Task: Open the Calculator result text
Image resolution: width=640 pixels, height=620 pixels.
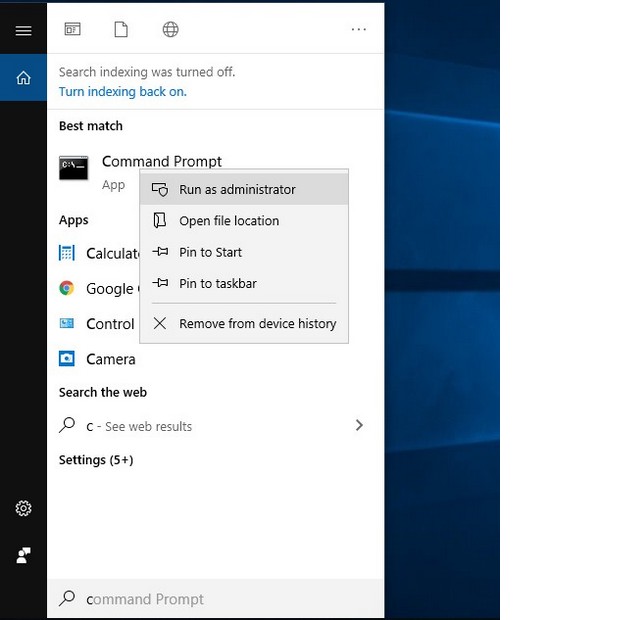Action: tap(113, 253)
